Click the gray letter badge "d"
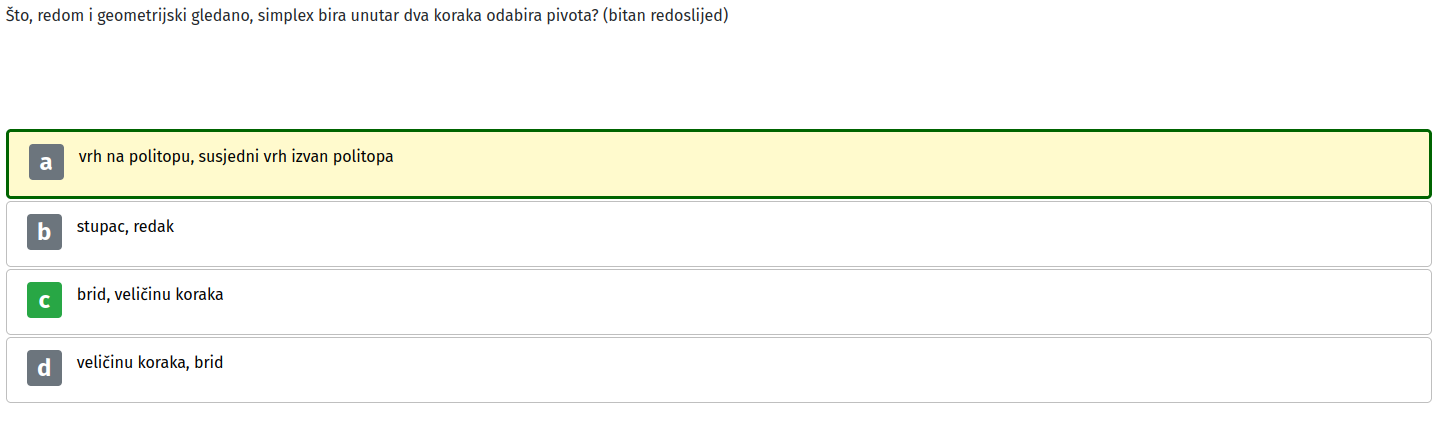Image resolution: width=1456 pixels, height=440 pixels. coord(44,368)
